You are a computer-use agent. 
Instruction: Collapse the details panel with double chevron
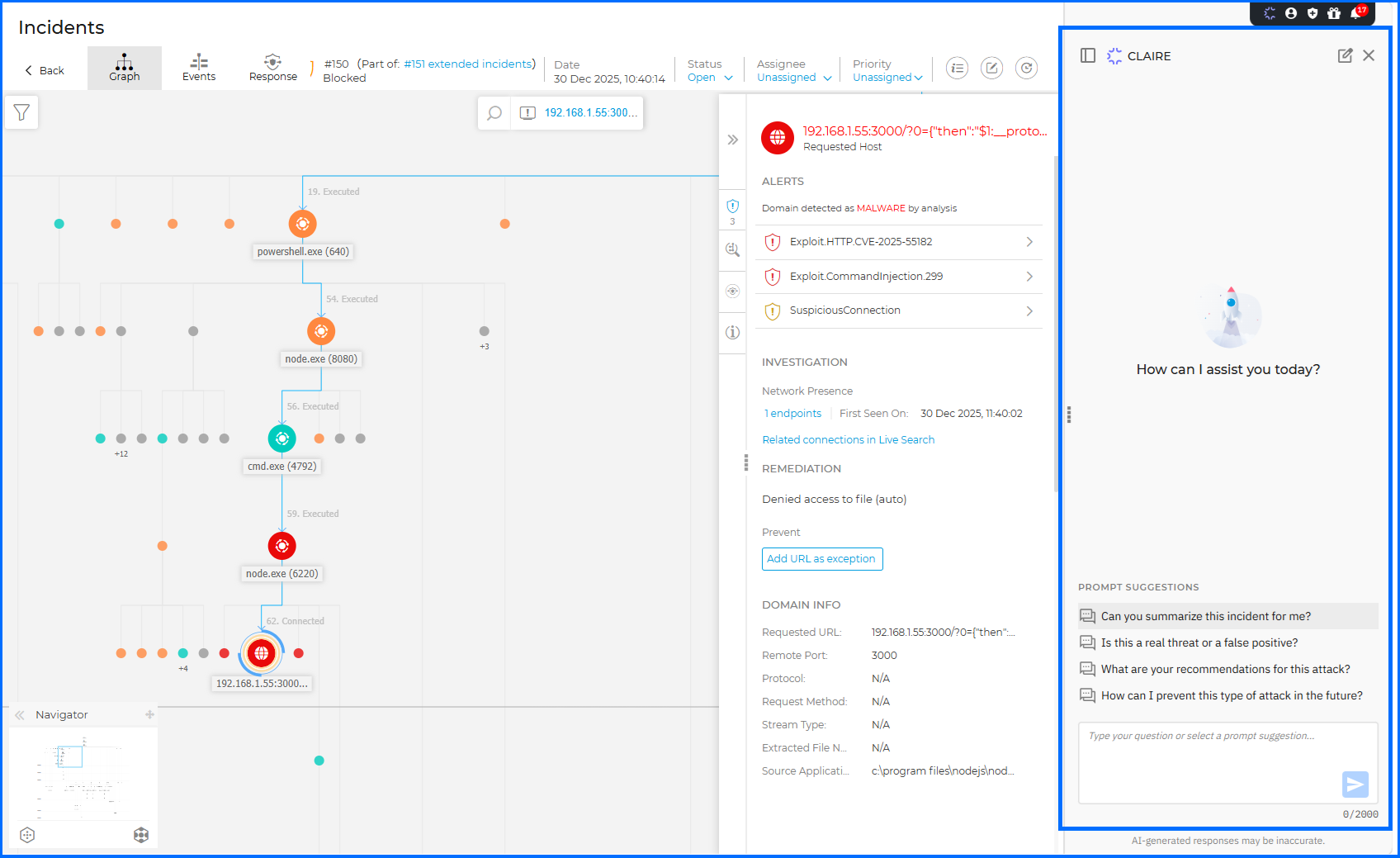click(x=732, y=140)
